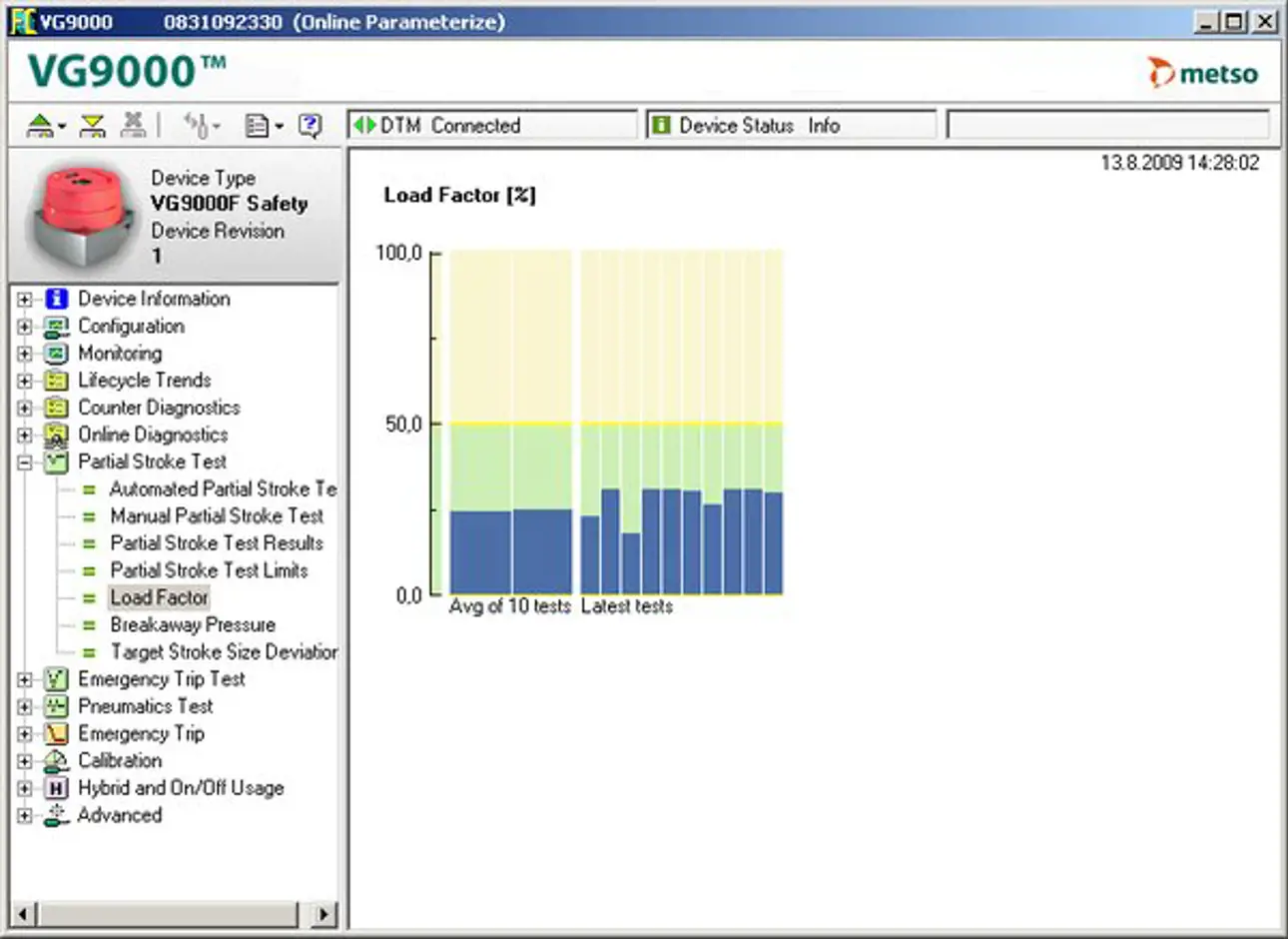Click the grayed device tool icon
The image size is (1288, 939).
pyautogui.click(x=198, y=125)
